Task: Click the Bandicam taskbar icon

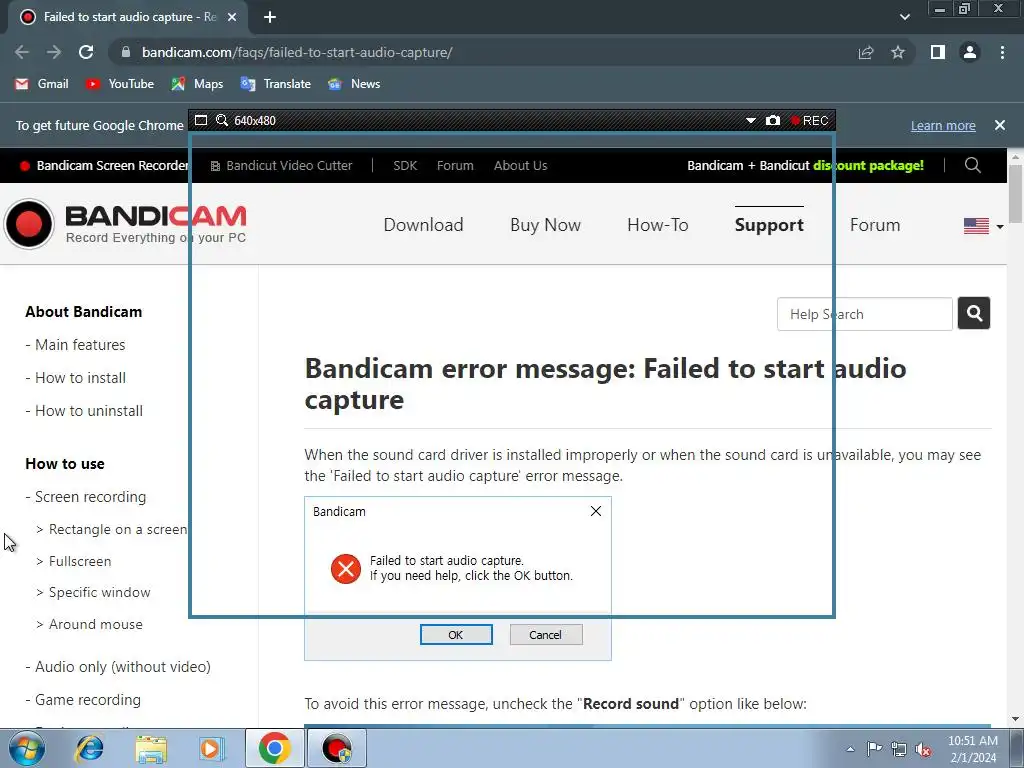Action: click(x=337, y=748)
